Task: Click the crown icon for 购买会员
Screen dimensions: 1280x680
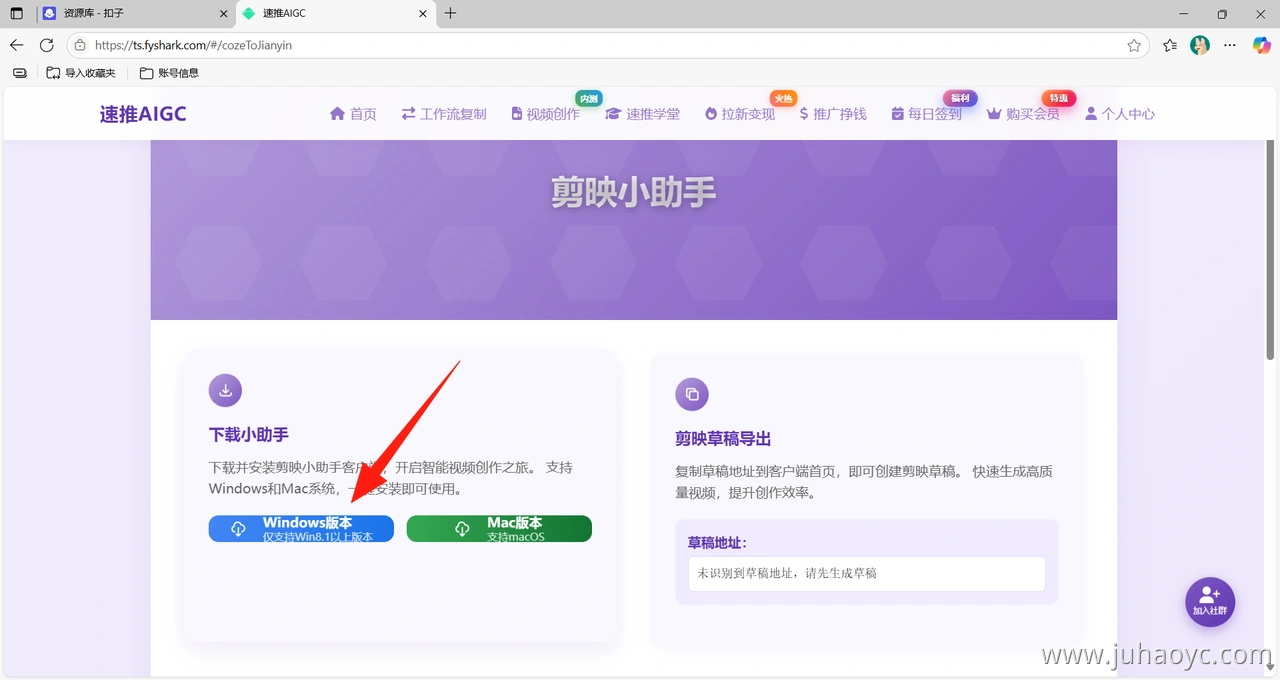Action: click(994, 114)
